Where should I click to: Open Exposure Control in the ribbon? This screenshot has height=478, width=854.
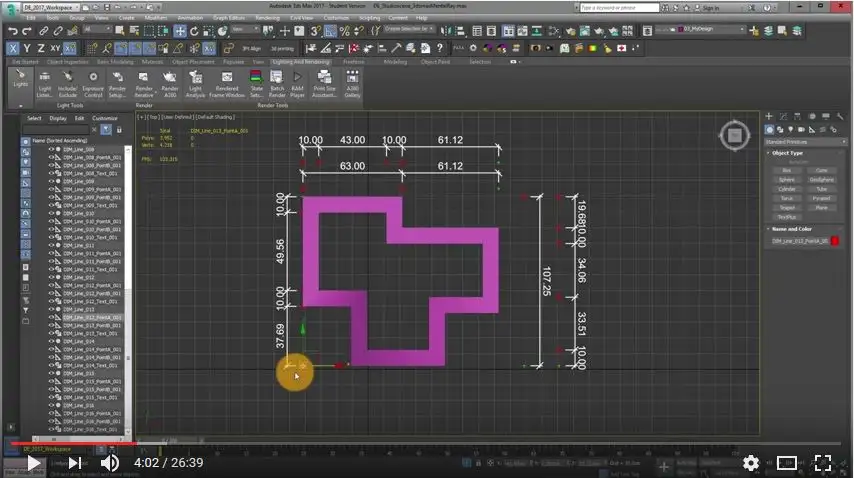click(93, 84)
